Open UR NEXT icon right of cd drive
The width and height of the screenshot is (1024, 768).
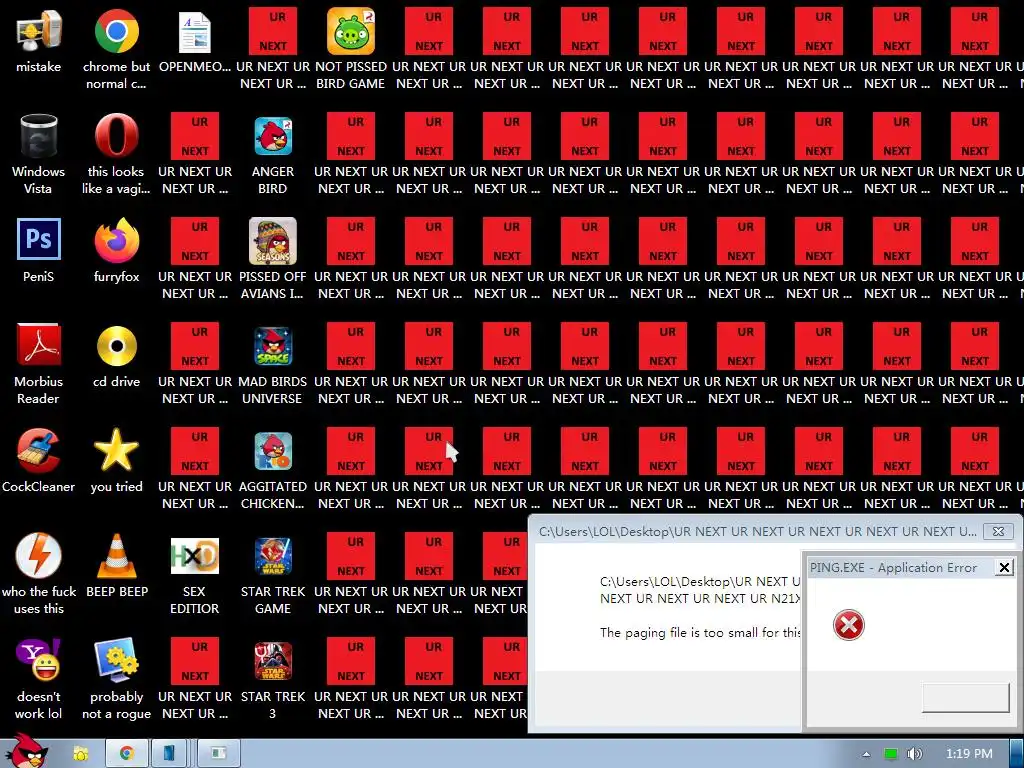195,346
